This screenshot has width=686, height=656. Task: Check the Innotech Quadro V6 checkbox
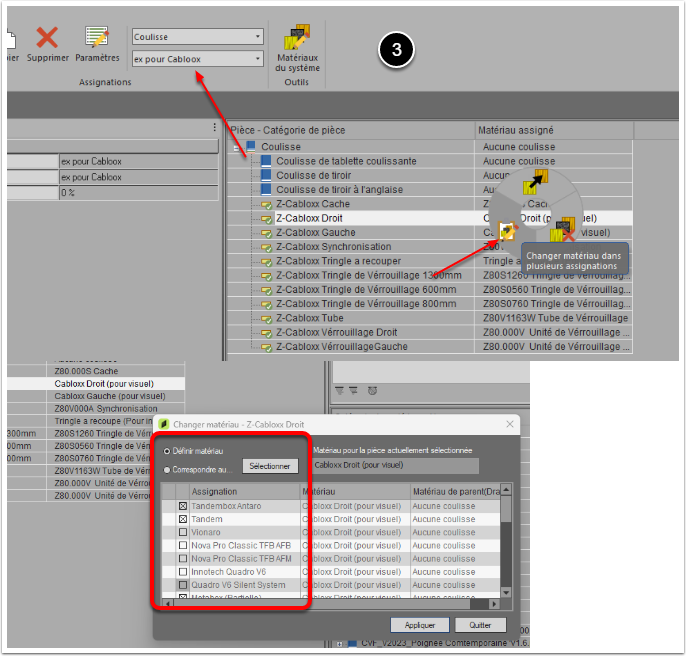tap(183, 572)
